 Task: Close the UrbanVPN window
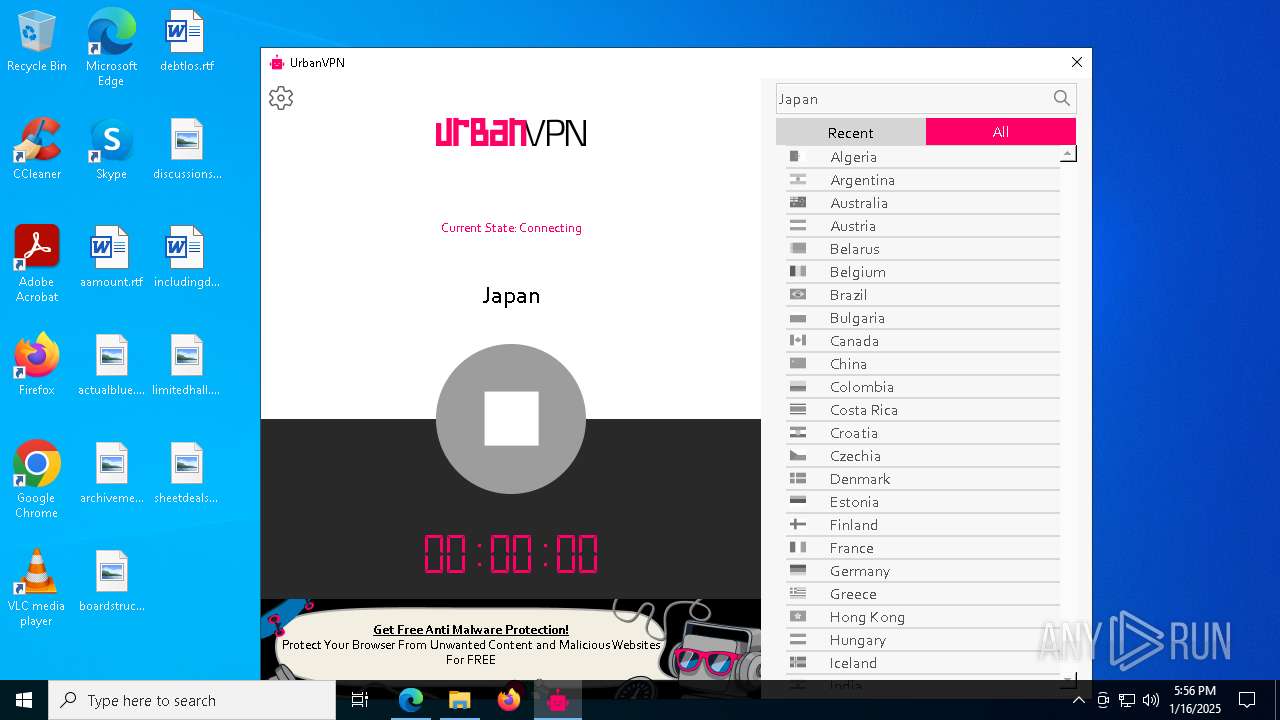pos(1077,62)
